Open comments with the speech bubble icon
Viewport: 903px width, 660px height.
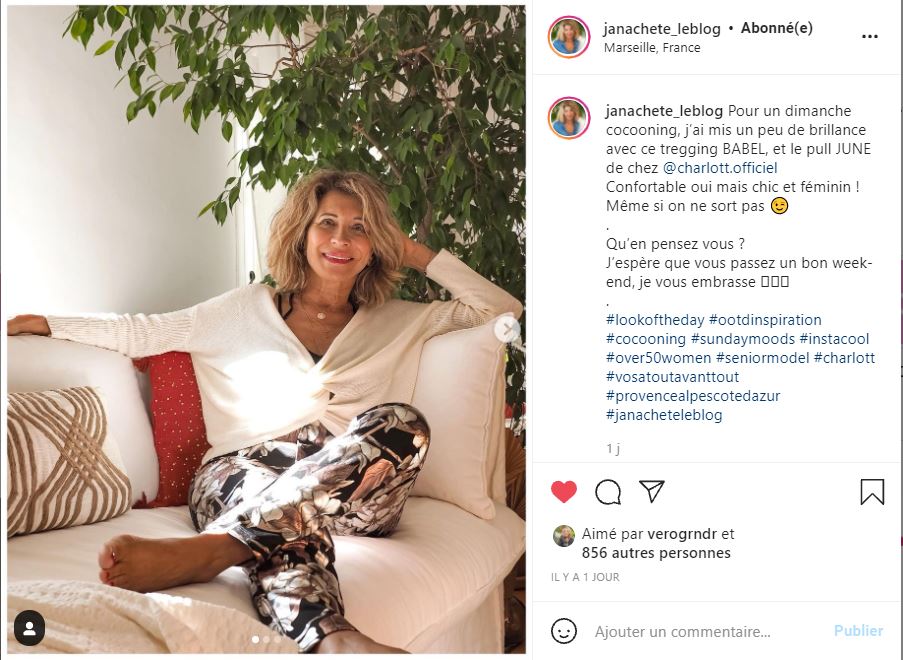click(608, 492)
